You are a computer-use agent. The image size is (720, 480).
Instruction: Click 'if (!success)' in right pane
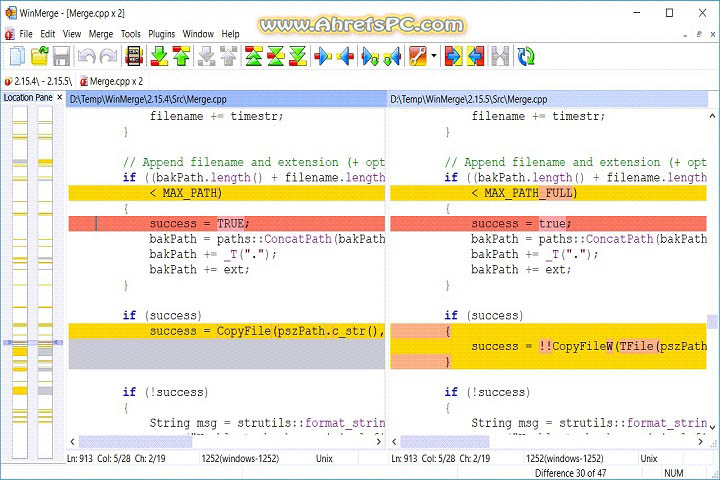tap(487, 392)
